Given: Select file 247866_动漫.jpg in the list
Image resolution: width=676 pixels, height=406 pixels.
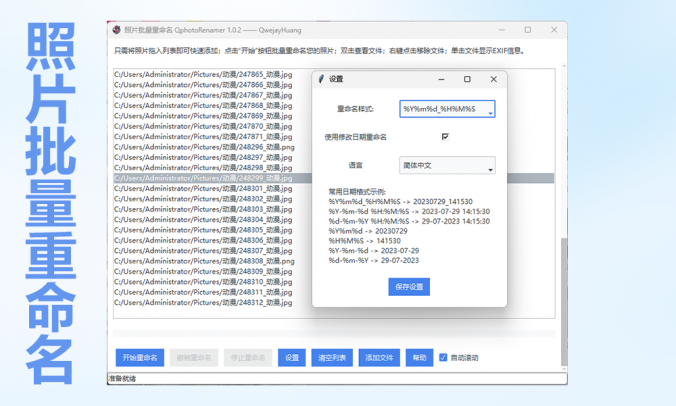Looking at the screenshot, I should 203,84.
